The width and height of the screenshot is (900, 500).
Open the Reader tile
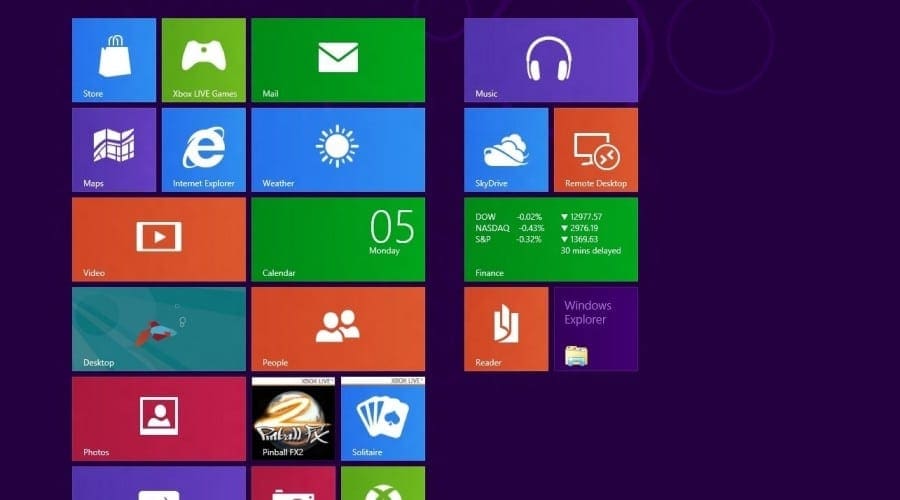506,329
